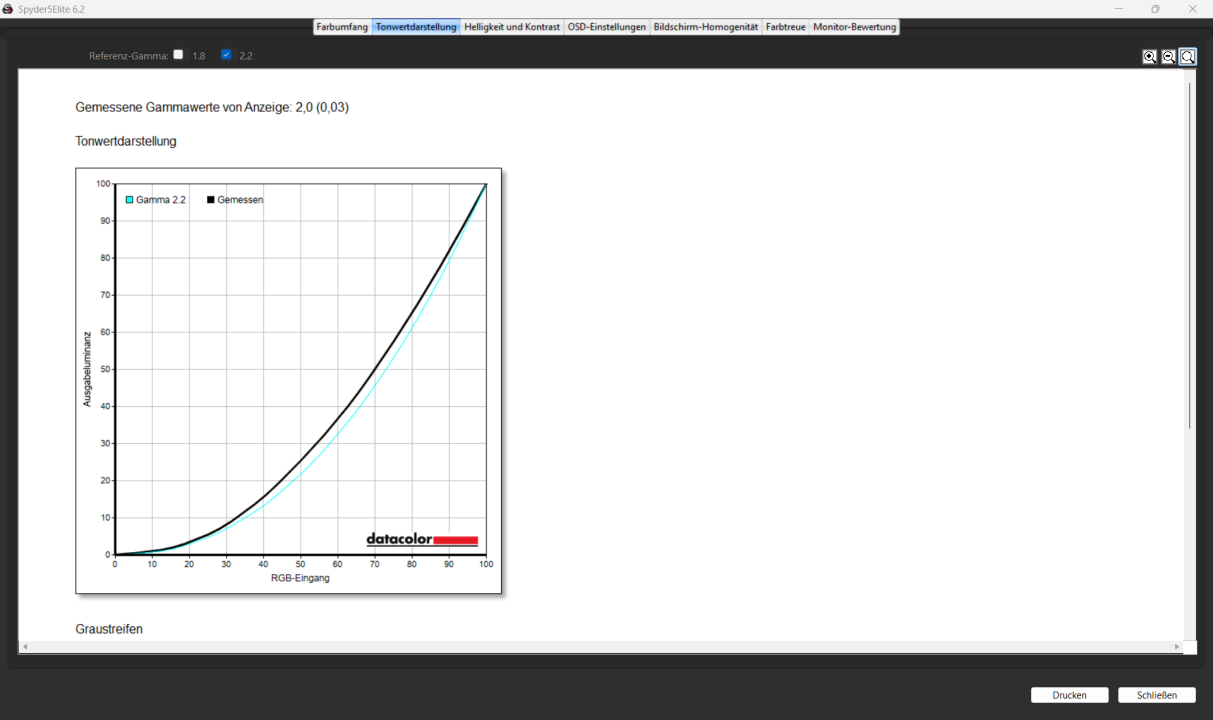Open the OSD-Einstellungen tab

(x=606, y=27)
